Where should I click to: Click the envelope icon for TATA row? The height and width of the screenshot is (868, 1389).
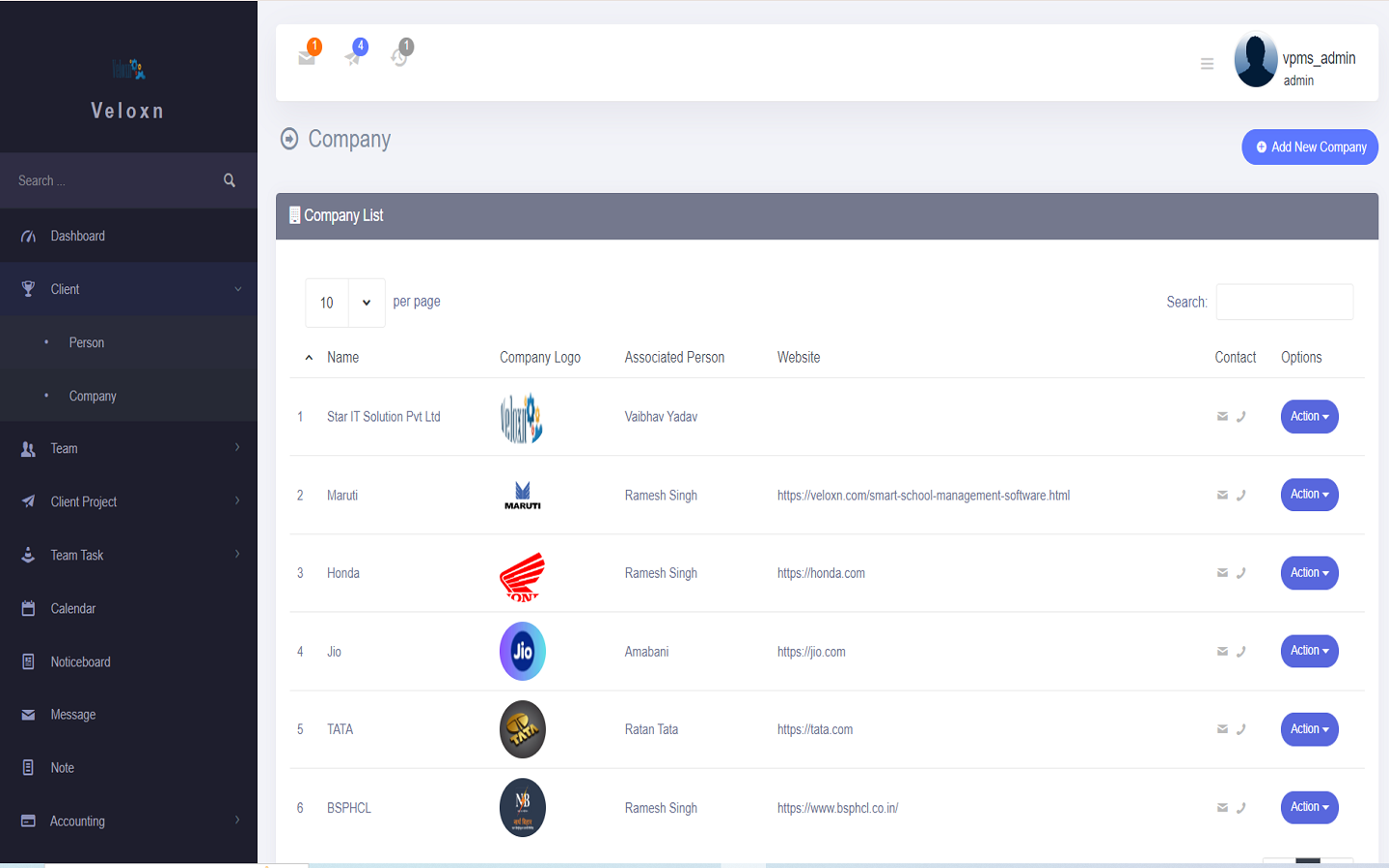pyautogui.click(x=1221, y=729)
